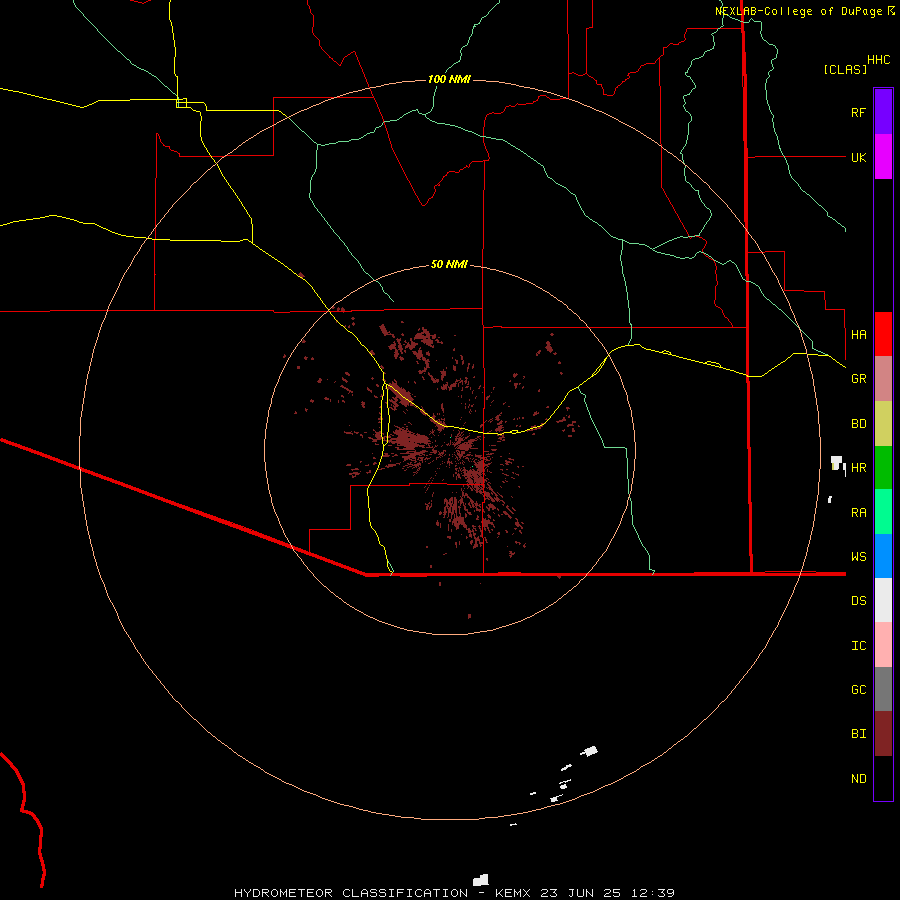Click the WS blue legend swatch
This screenshot has width=900, height=900.
(883, 556)
